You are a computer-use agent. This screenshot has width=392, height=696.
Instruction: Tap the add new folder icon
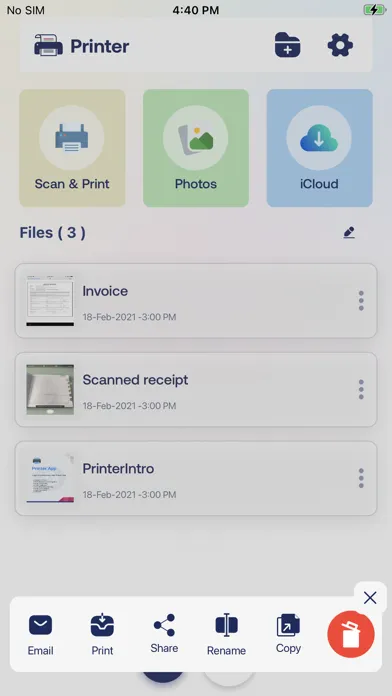(287, 45)
